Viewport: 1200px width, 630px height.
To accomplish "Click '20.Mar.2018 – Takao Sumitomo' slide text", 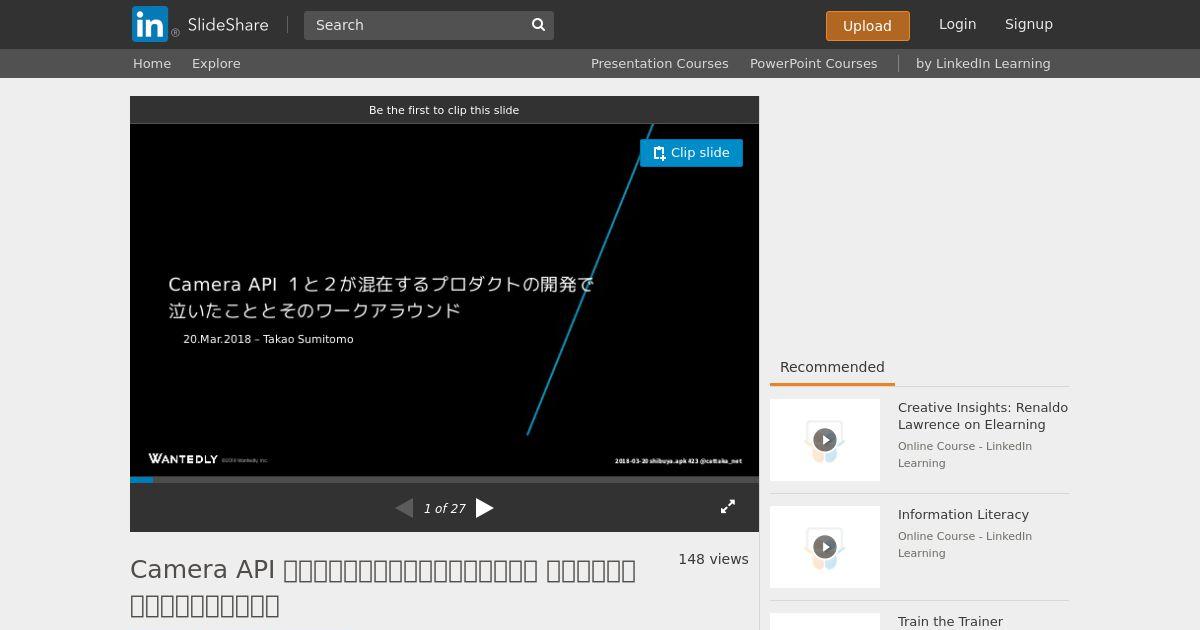I will coord(268,339).
